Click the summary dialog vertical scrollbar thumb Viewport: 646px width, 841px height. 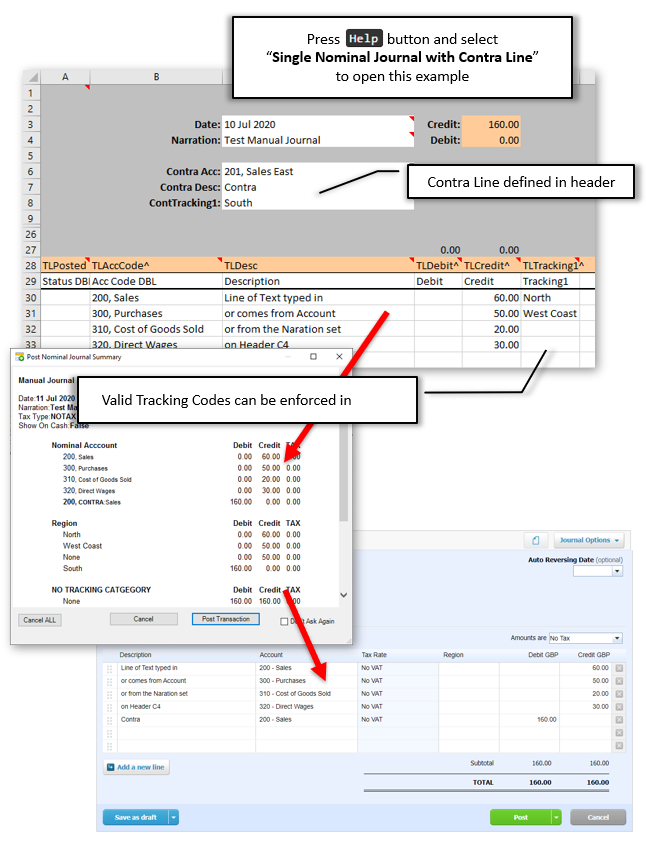pos(344,473)
